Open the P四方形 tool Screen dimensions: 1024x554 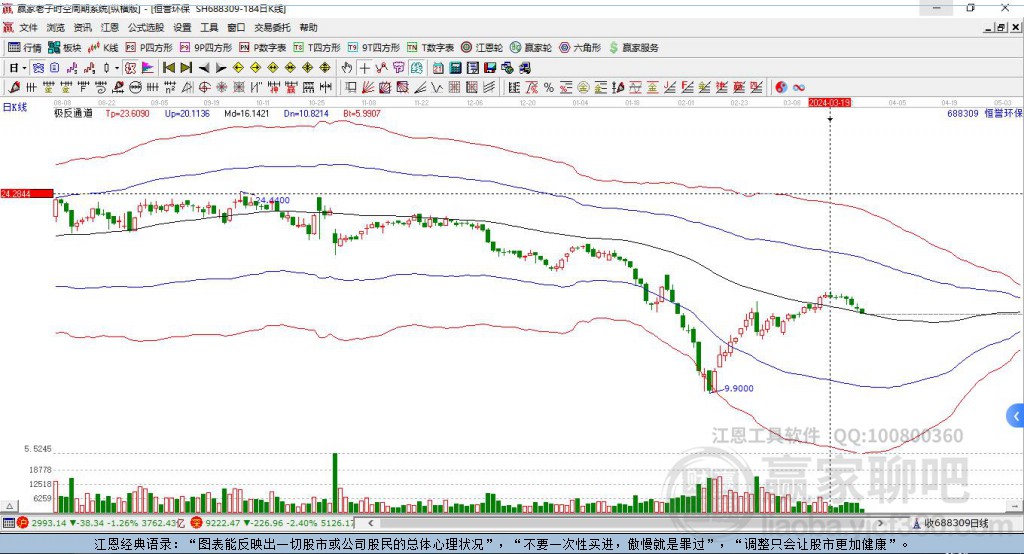point(149,48)
